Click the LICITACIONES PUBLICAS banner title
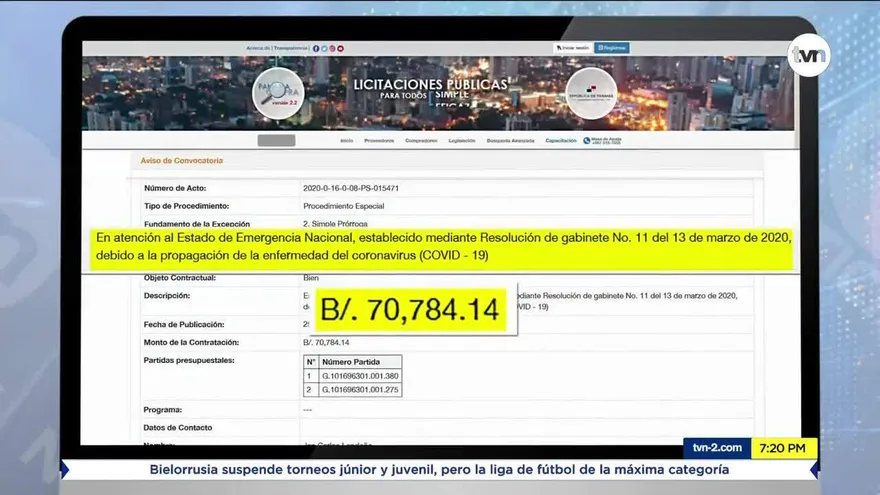 coord(430,85)
